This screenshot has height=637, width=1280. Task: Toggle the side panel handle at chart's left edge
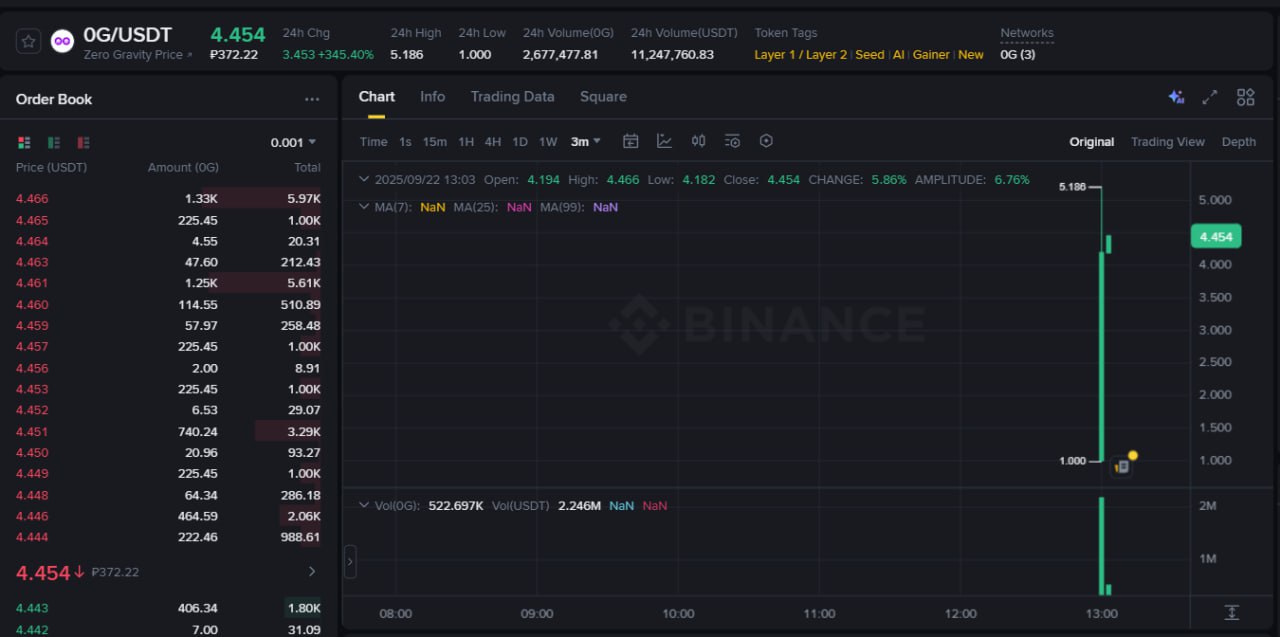coord(350,562)
